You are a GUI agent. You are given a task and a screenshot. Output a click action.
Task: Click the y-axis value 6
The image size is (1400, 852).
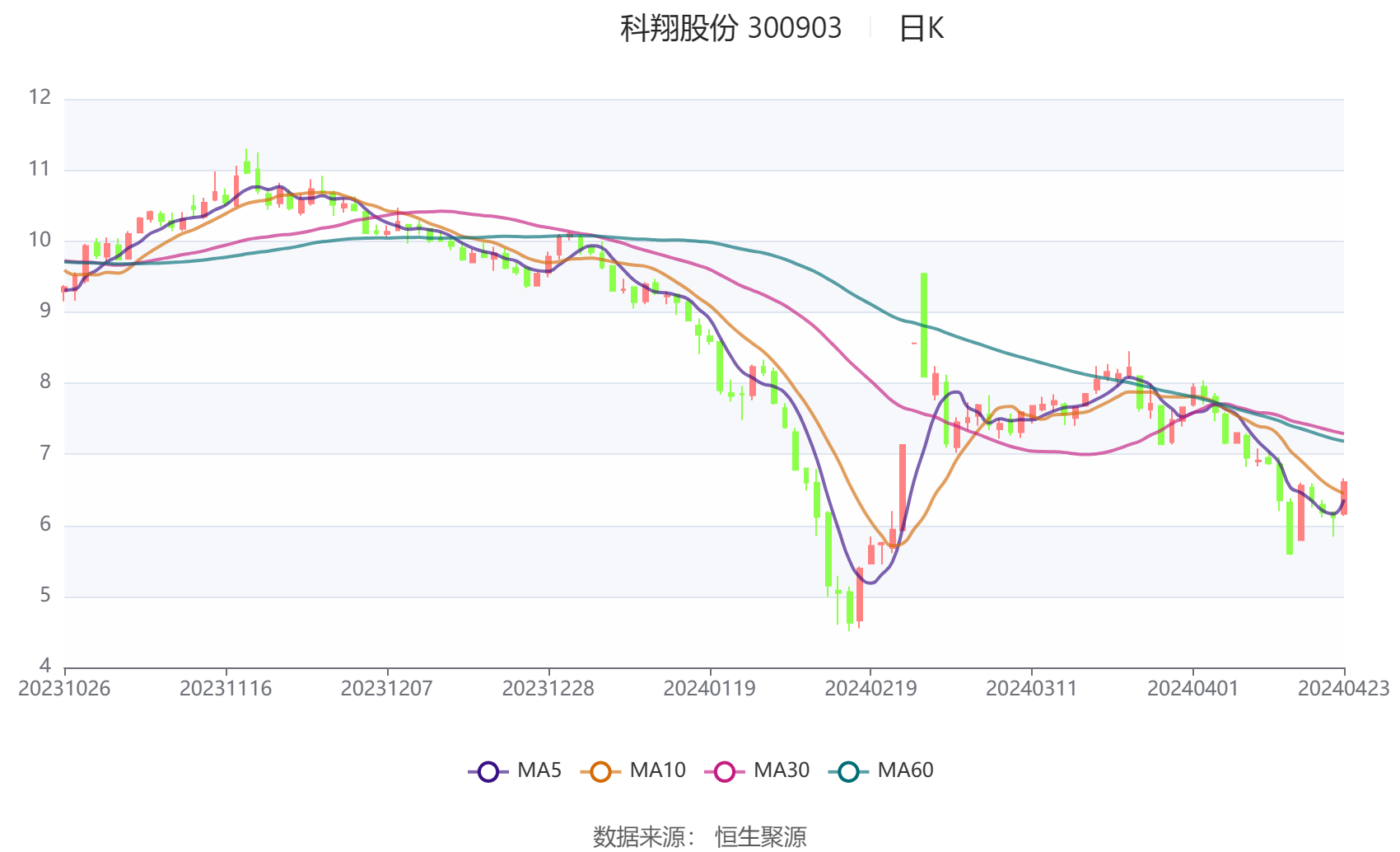click(45, 524)
